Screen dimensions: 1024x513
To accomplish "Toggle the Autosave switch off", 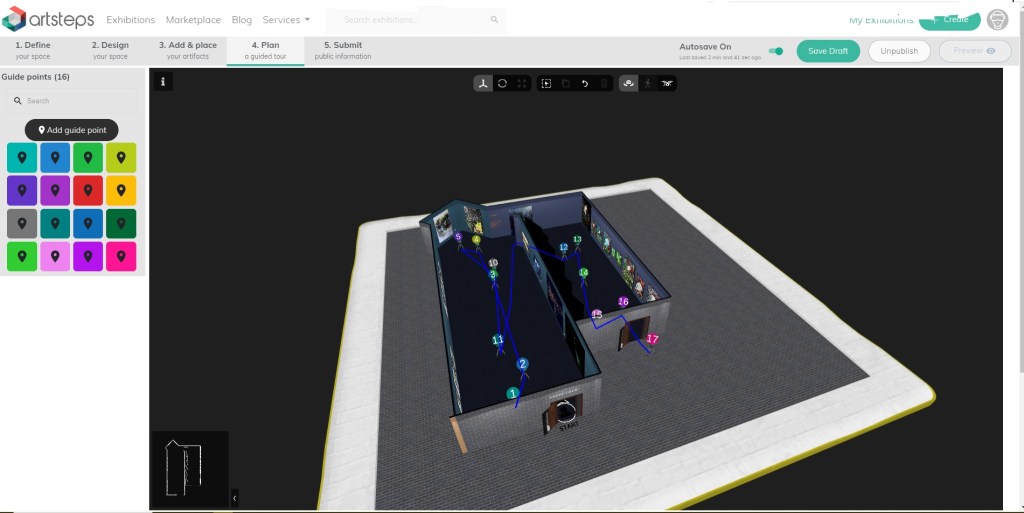I will tap(775, 51).
